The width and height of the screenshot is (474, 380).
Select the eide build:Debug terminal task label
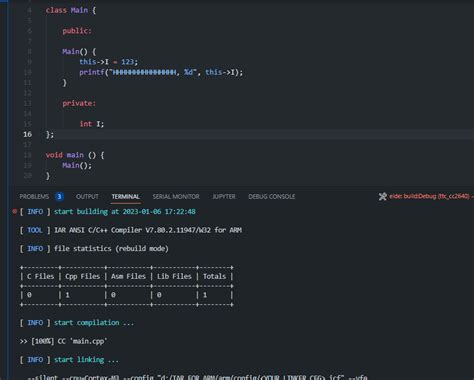pos(431,196)
